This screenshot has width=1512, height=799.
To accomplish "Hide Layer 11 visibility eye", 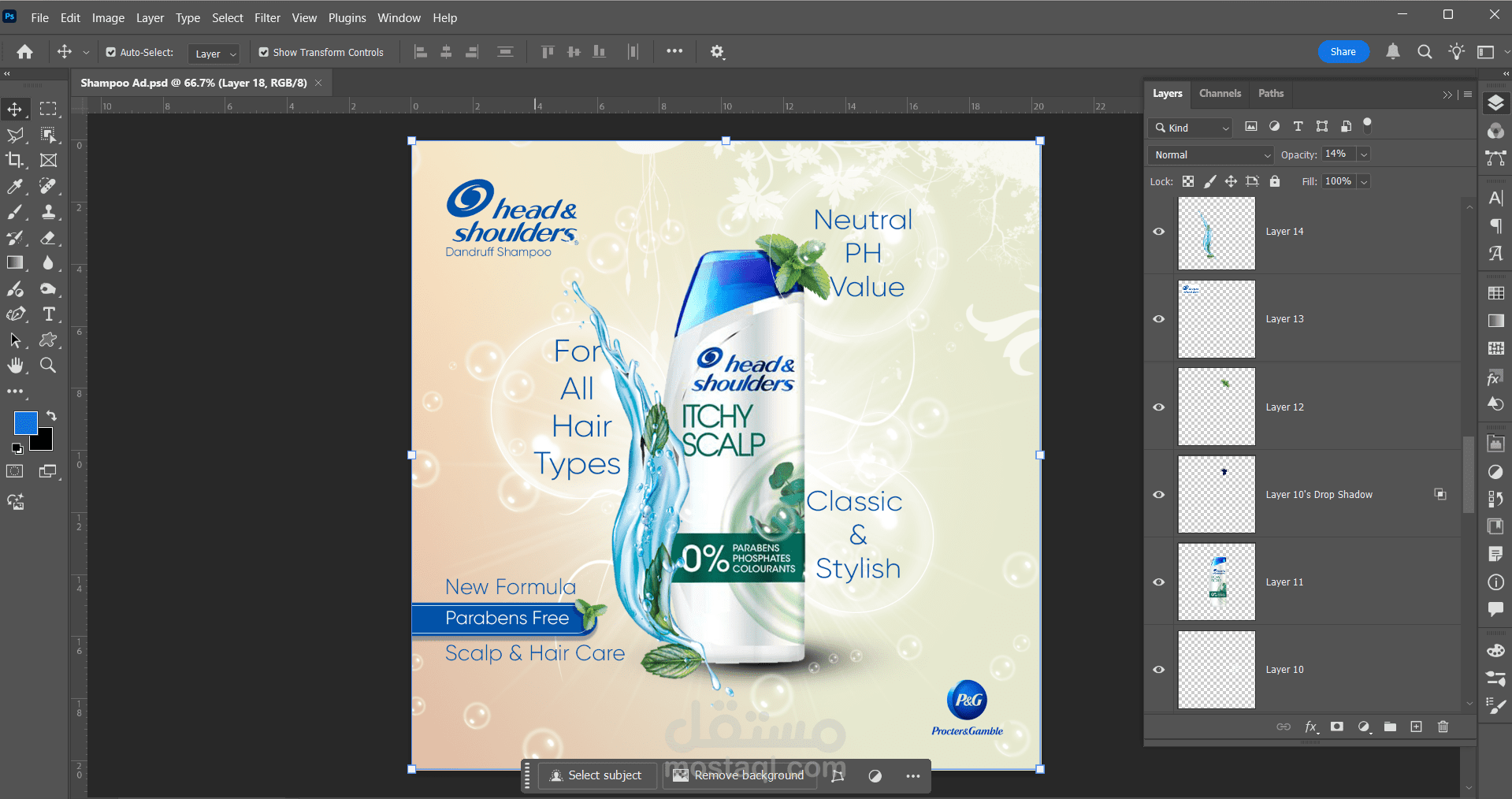I will click(1159, 582).
